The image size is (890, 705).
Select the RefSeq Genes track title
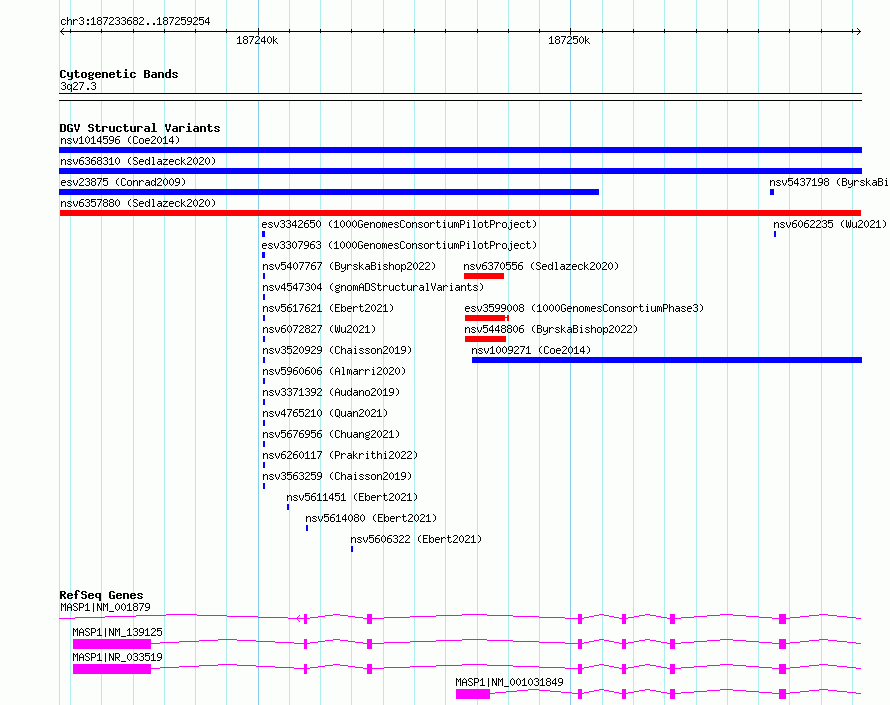coord(101,595)
